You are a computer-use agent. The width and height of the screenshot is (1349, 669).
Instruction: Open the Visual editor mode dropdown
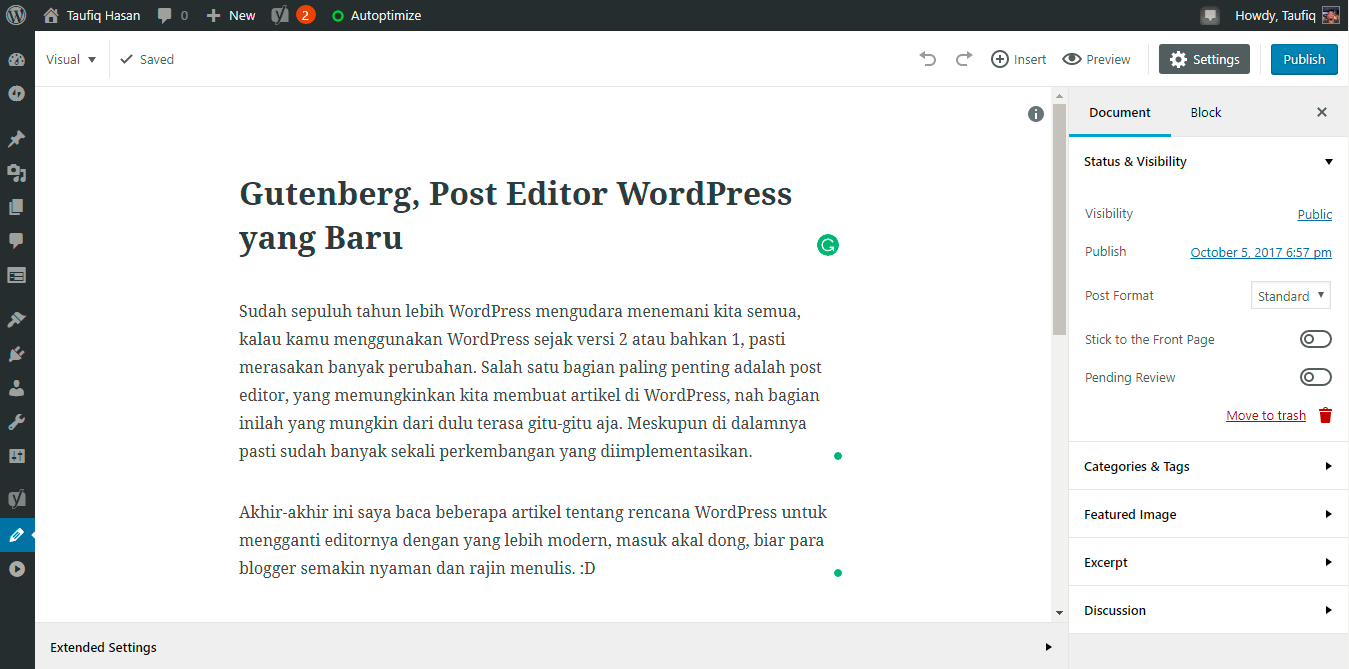(71, 59)
